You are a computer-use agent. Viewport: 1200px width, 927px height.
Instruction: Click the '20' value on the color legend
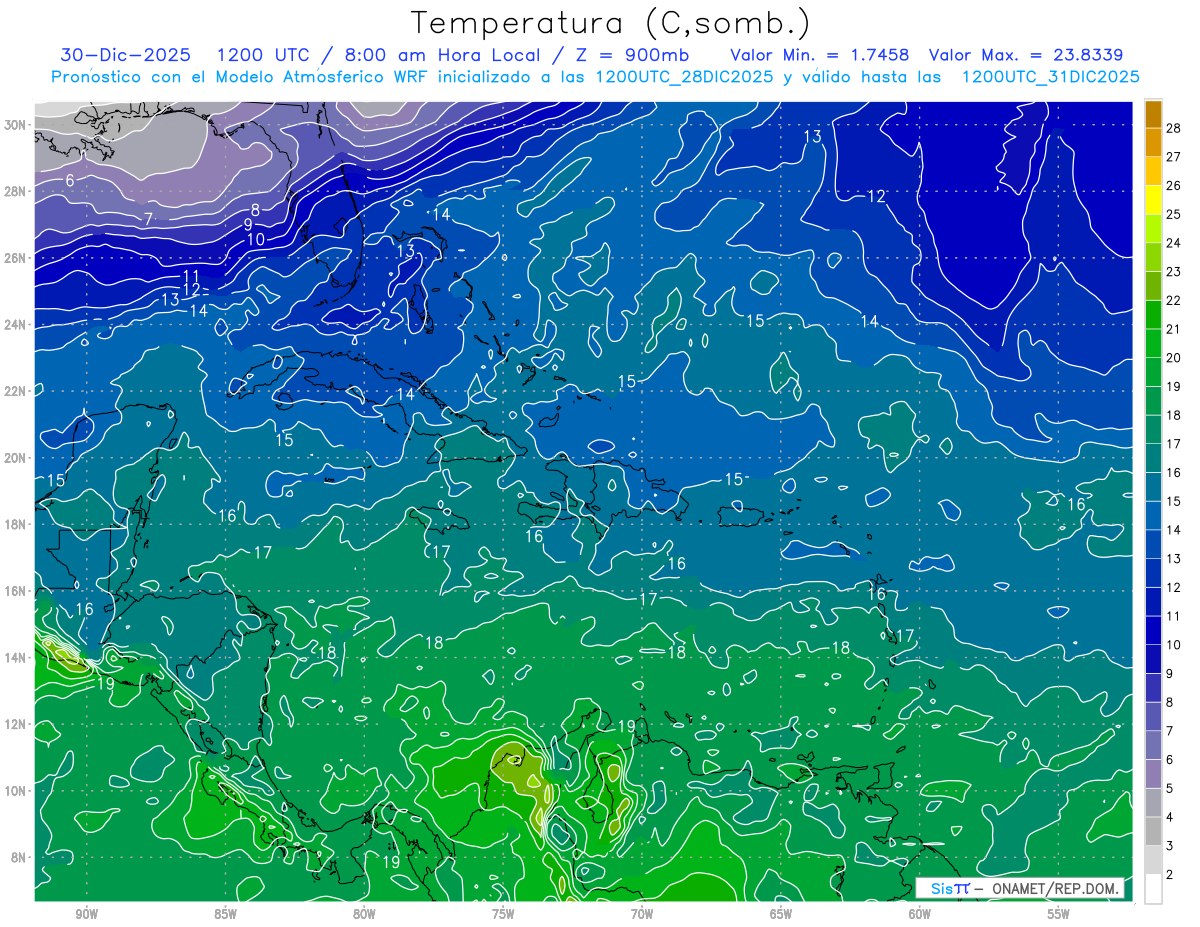coord(1174,357)
